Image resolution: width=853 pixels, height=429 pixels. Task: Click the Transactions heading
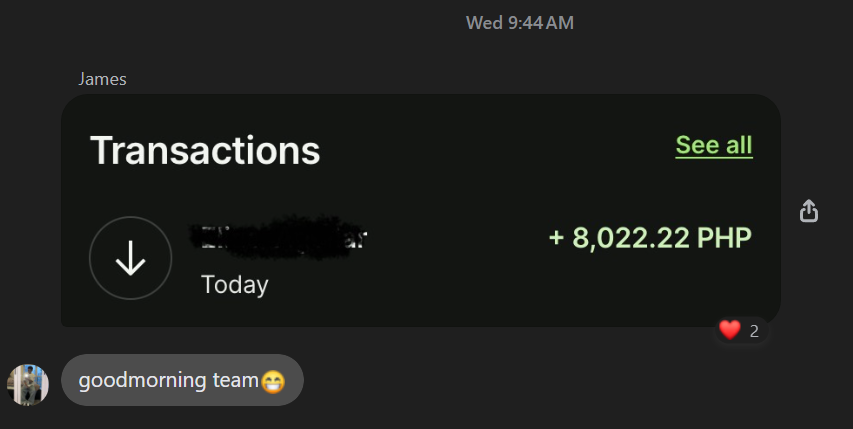(x=205, y=151)
